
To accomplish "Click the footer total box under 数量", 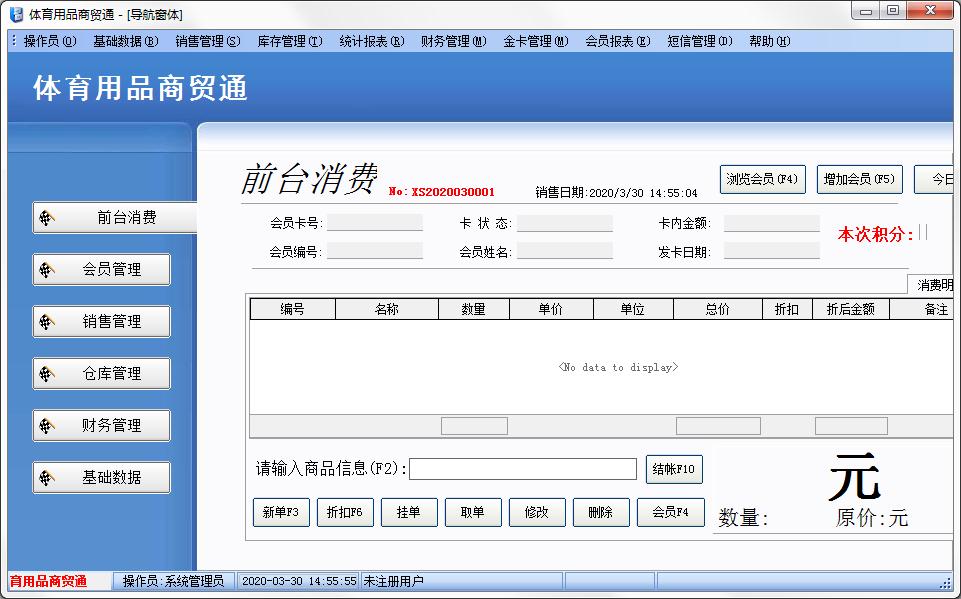I will [x=474, y=426].
